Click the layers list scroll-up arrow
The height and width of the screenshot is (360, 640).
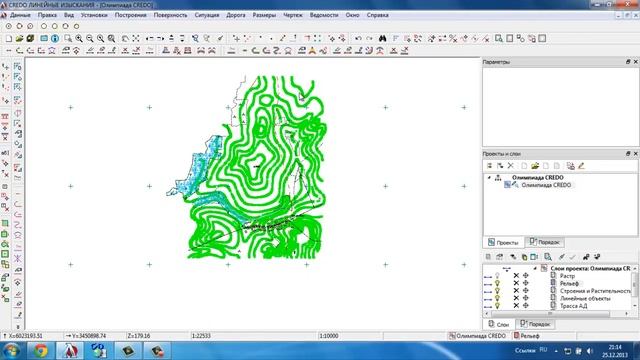tap(635, 269)
